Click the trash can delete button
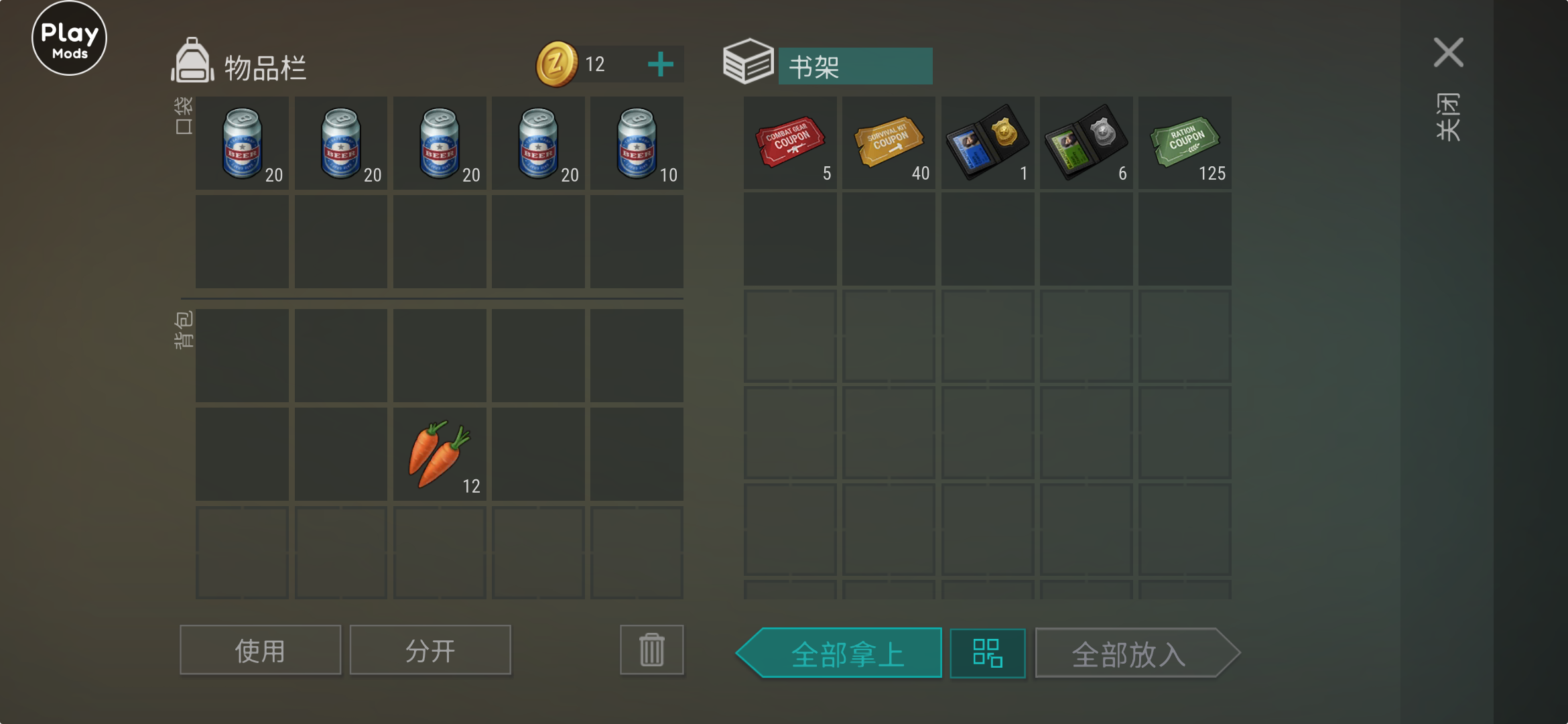 pos(651,650)
